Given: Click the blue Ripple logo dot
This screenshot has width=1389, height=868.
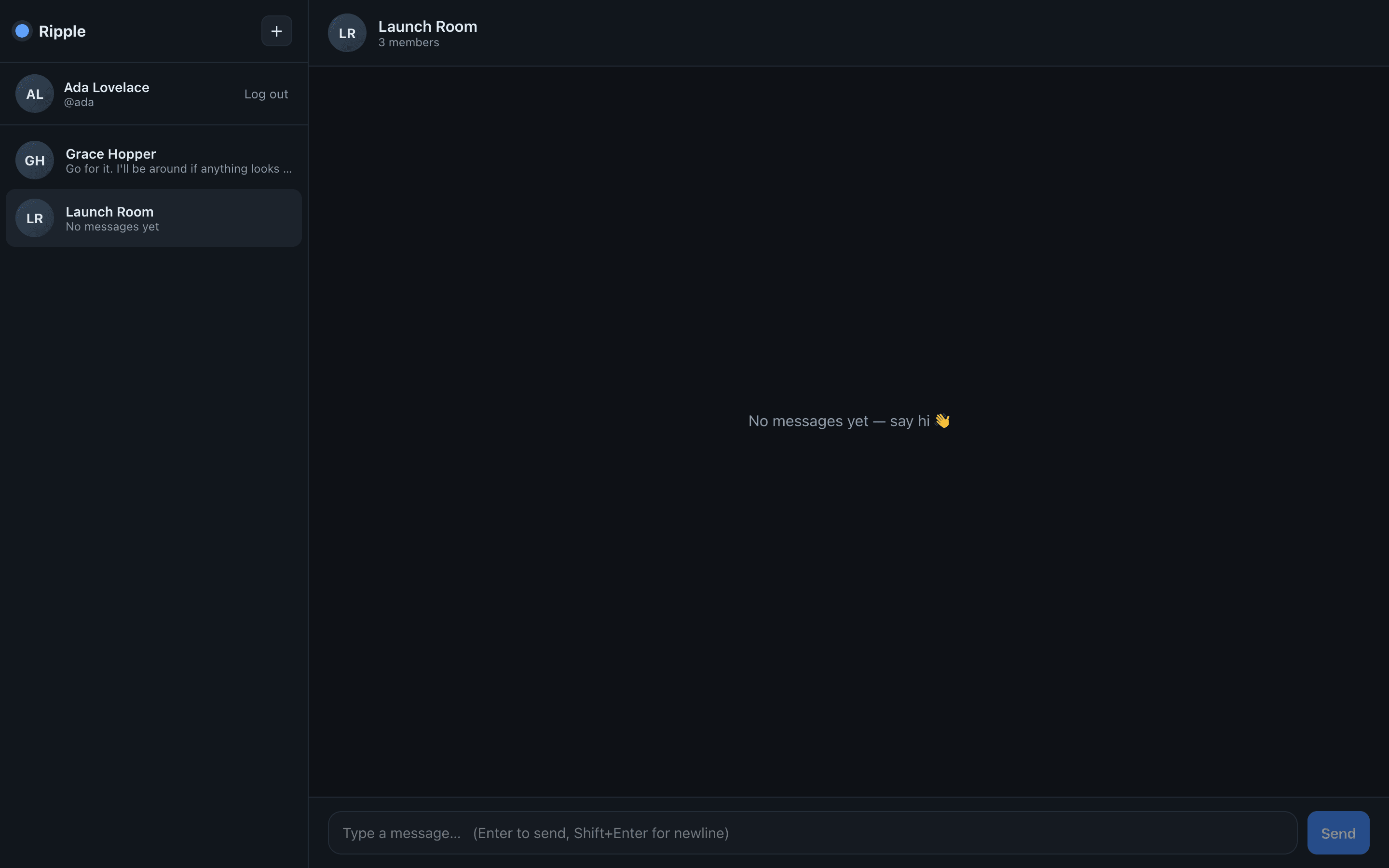Looking at the screenshot, I should tap(22, 31).
